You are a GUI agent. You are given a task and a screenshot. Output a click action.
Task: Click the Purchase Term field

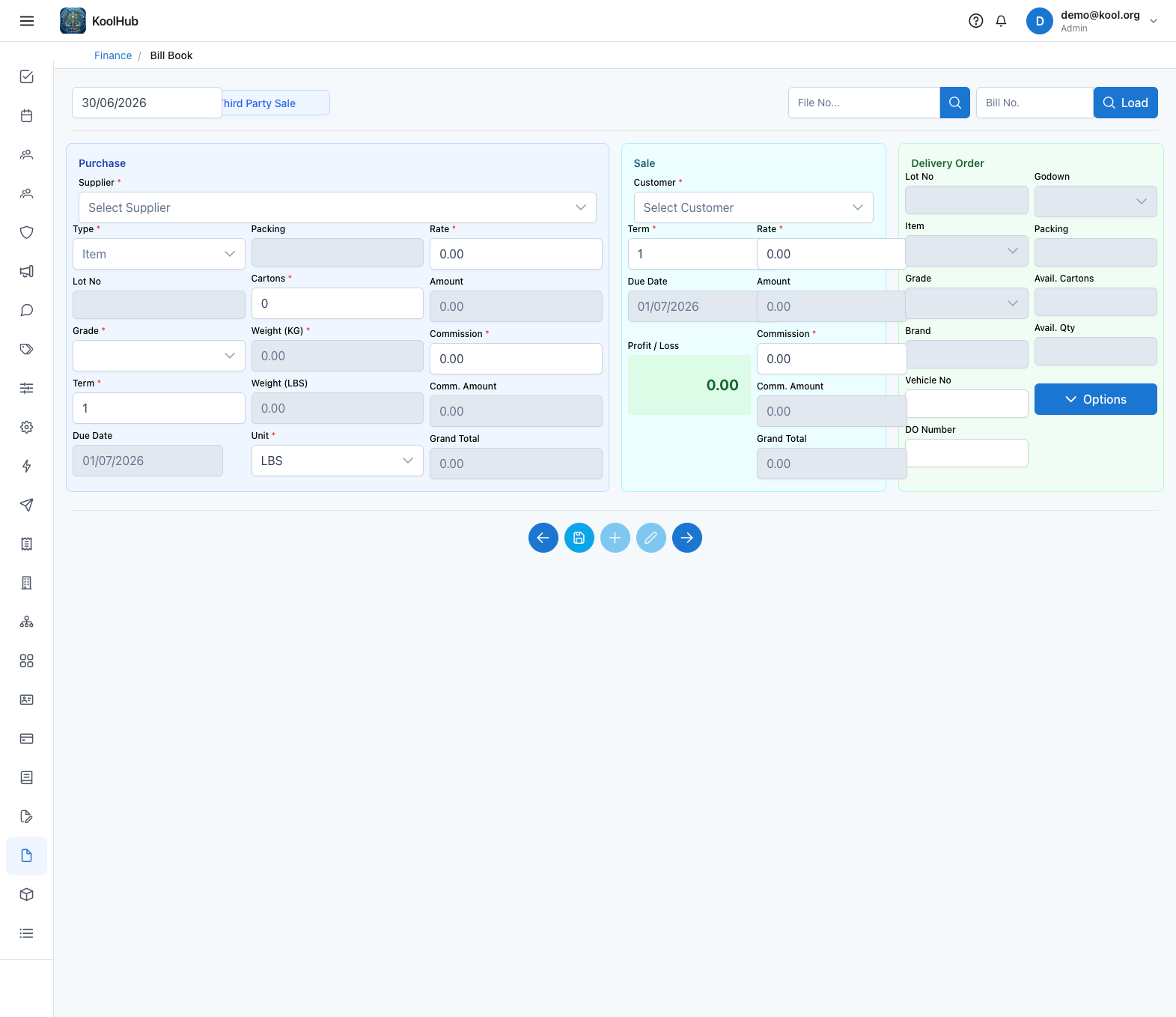(159, 408)
